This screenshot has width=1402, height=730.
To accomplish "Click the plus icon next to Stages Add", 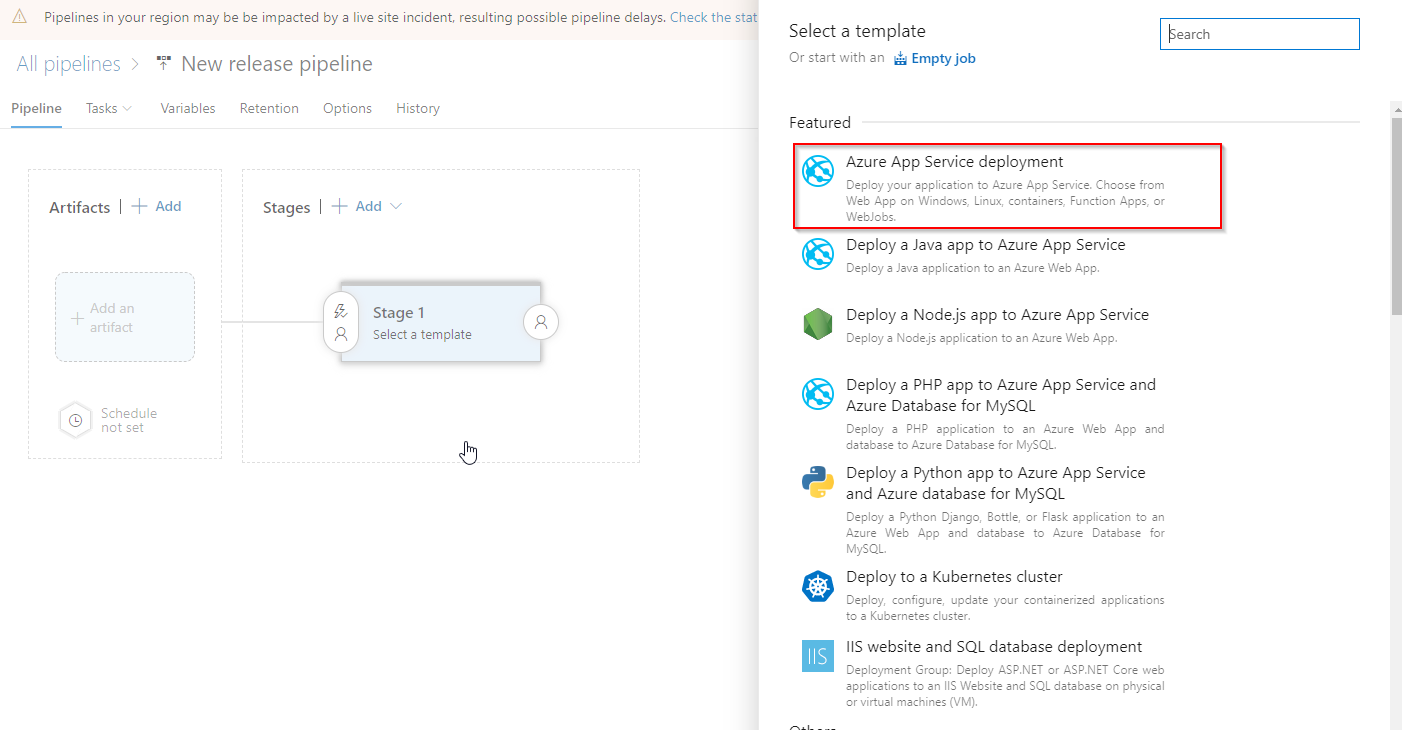I will coord(339,206).
